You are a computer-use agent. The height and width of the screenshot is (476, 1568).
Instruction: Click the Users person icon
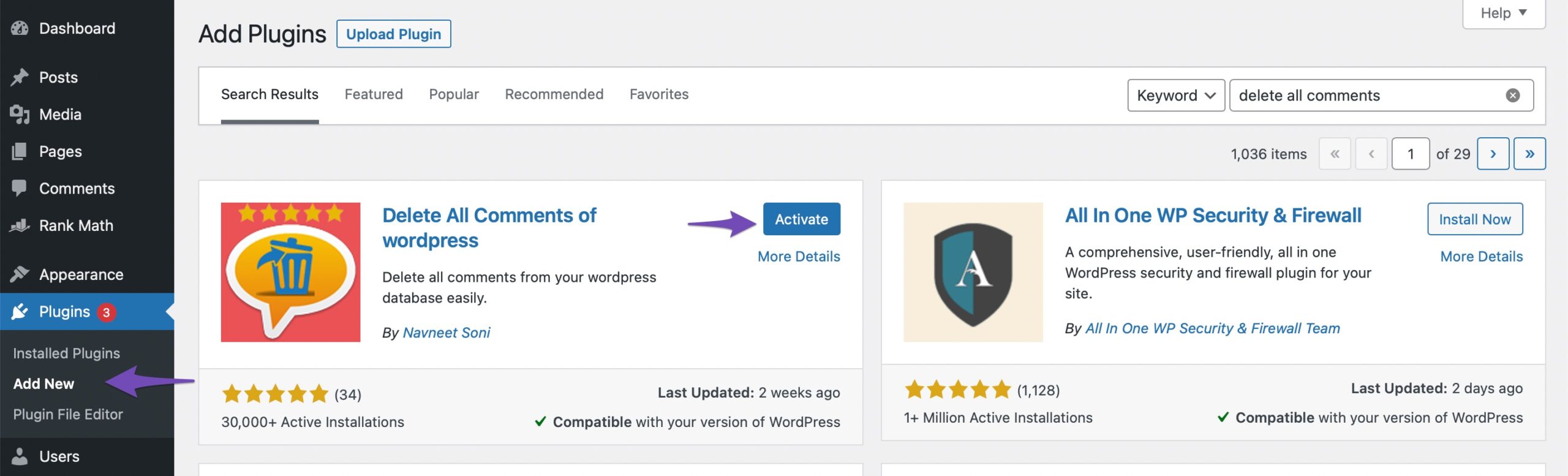click(x=20, y=456)
